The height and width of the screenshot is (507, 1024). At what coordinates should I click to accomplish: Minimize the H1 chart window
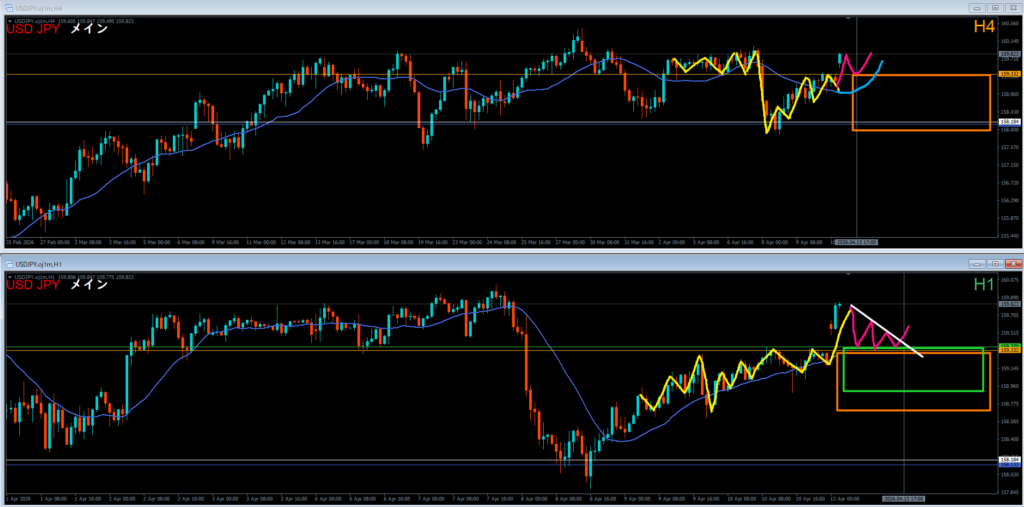tap(978, 264)
